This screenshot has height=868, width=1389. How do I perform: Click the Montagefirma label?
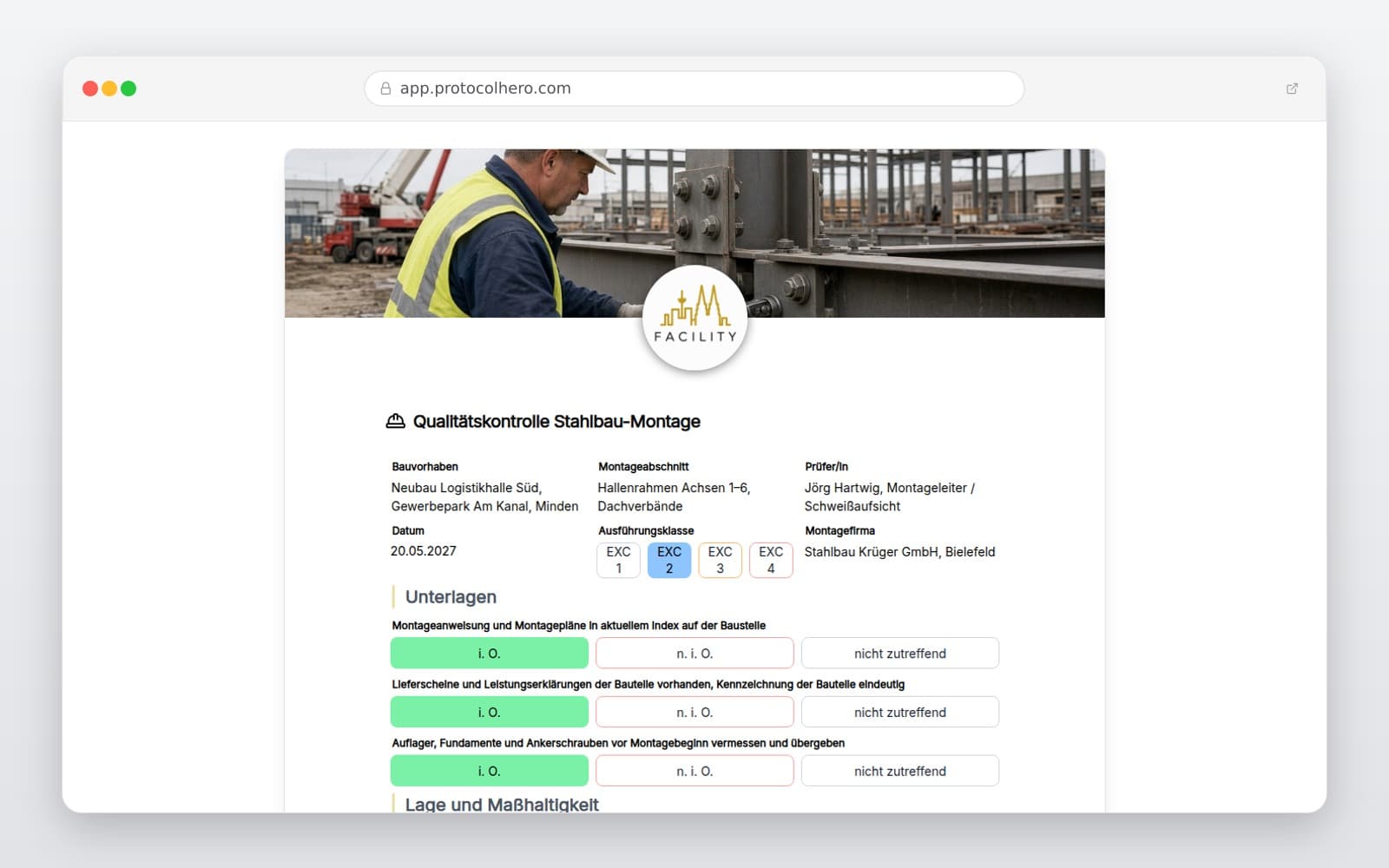(839, 530)
